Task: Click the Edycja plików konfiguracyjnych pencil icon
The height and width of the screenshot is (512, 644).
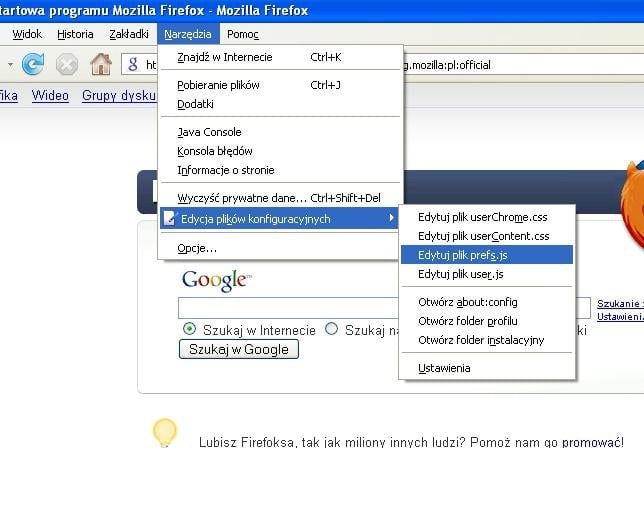Action: [x=169, y=219]
